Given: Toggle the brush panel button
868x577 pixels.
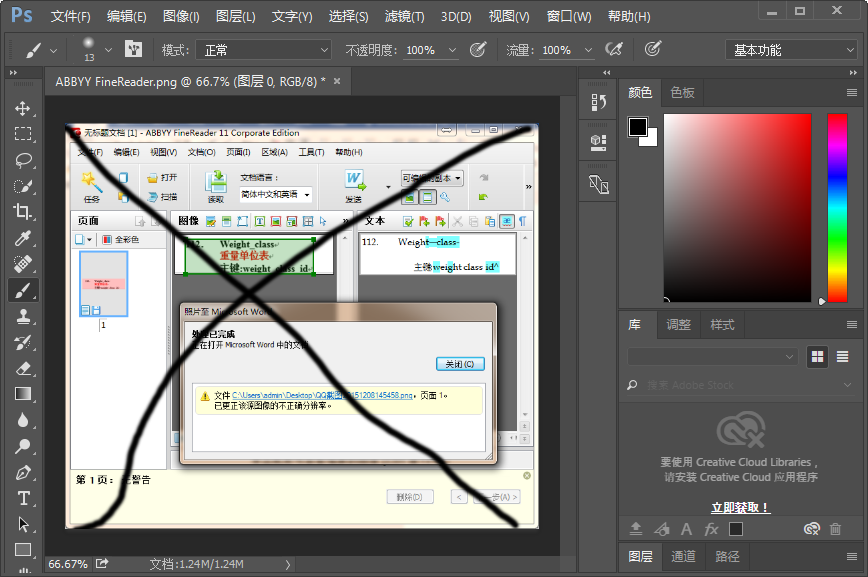Looking at the screenshot, I should pos(133,50).
